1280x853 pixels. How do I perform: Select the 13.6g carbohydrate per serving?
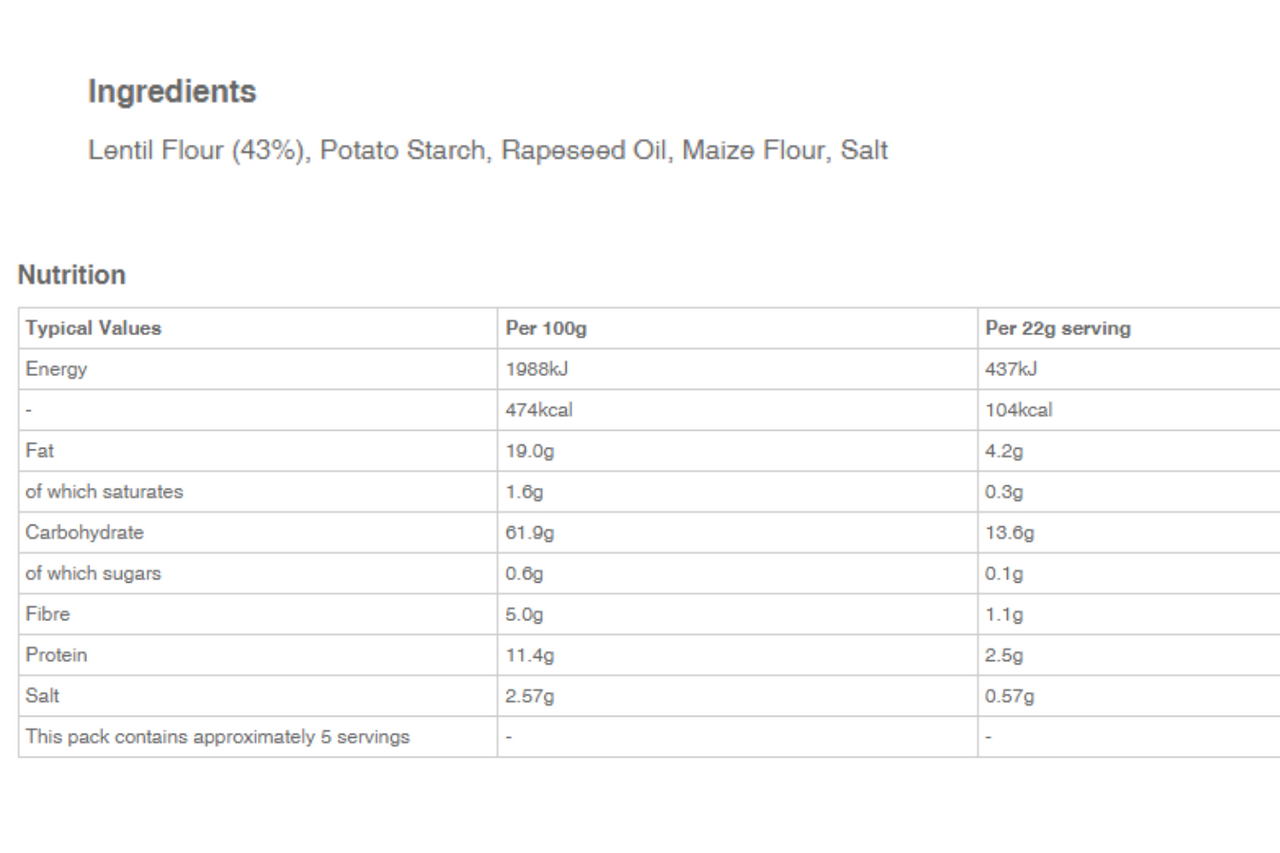pyautogui.click(x=1010, y=533)
